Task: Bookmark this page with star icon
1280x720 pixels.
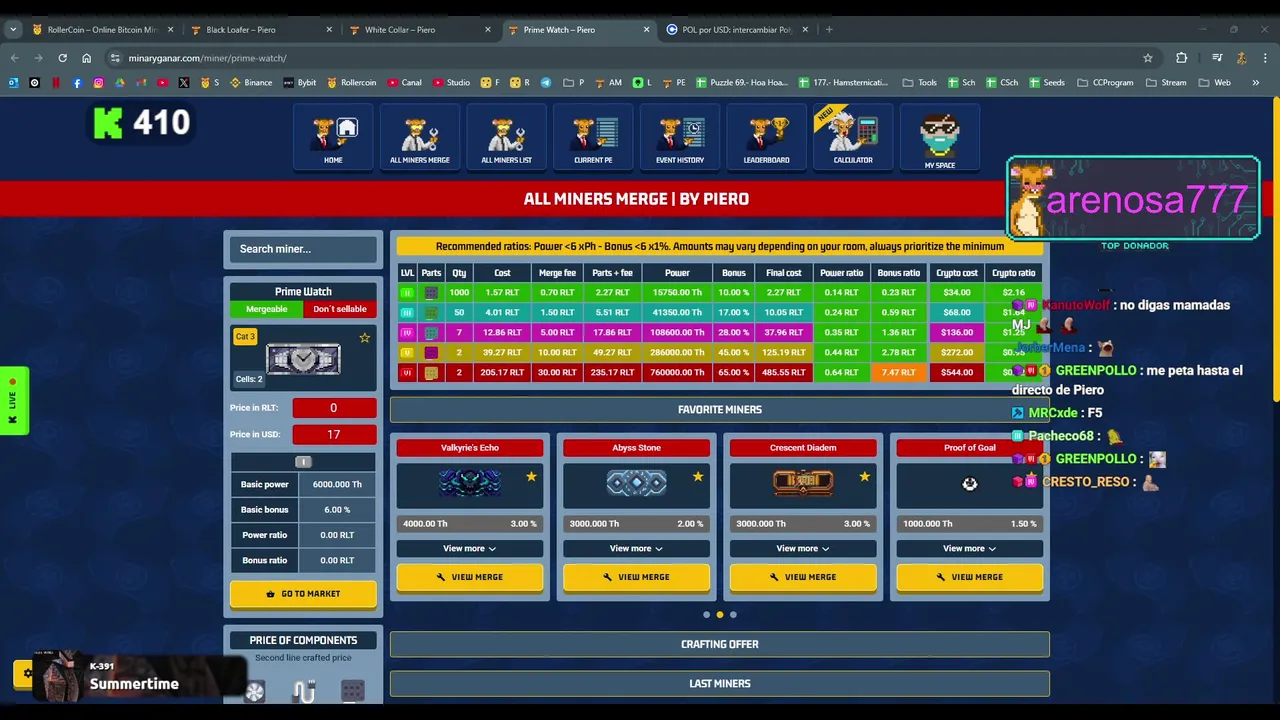Action: coord(1148,58)
